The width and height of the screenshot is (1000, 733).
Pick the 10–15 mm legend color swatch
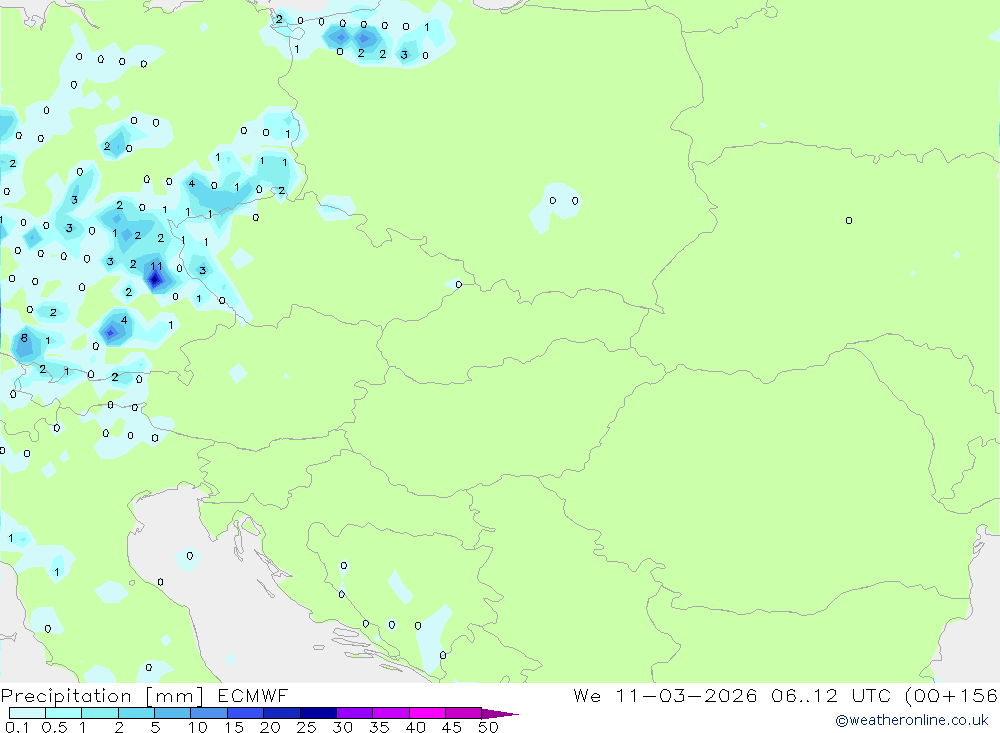tap(209, 713)
